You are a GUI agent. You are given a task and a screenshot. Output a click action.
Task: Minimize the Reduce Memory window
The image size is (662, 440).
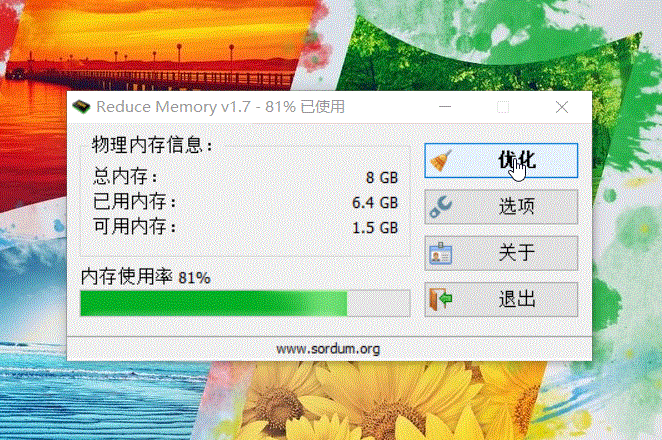pos(445,107)
